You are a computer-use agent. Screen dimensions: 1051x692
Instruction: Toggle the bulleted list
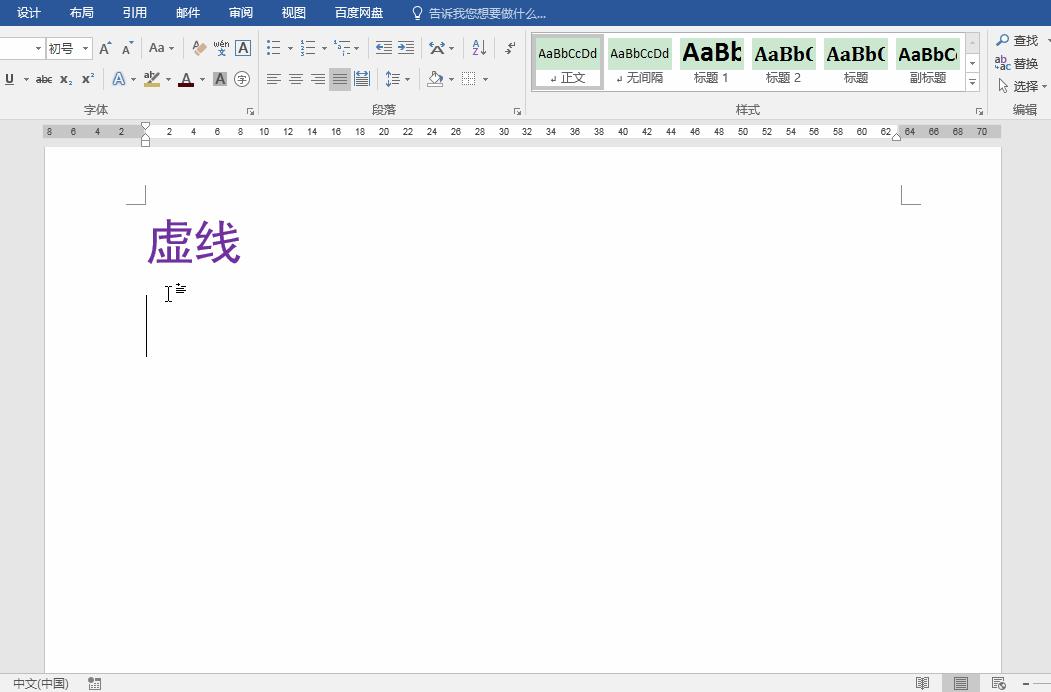(x=272, y=48)
